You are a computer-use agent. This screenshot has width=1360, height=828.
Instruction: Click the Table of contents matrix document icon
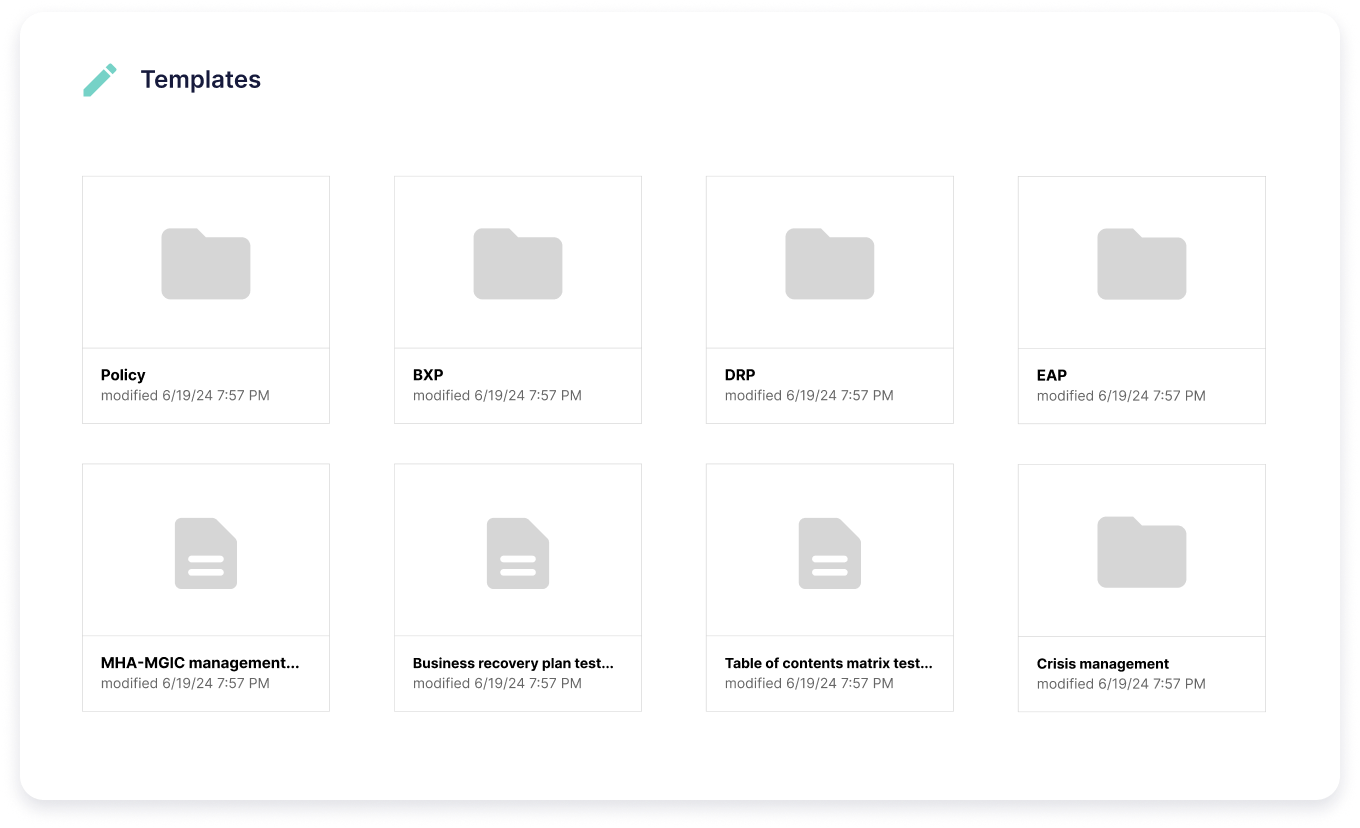coord(830,552)
